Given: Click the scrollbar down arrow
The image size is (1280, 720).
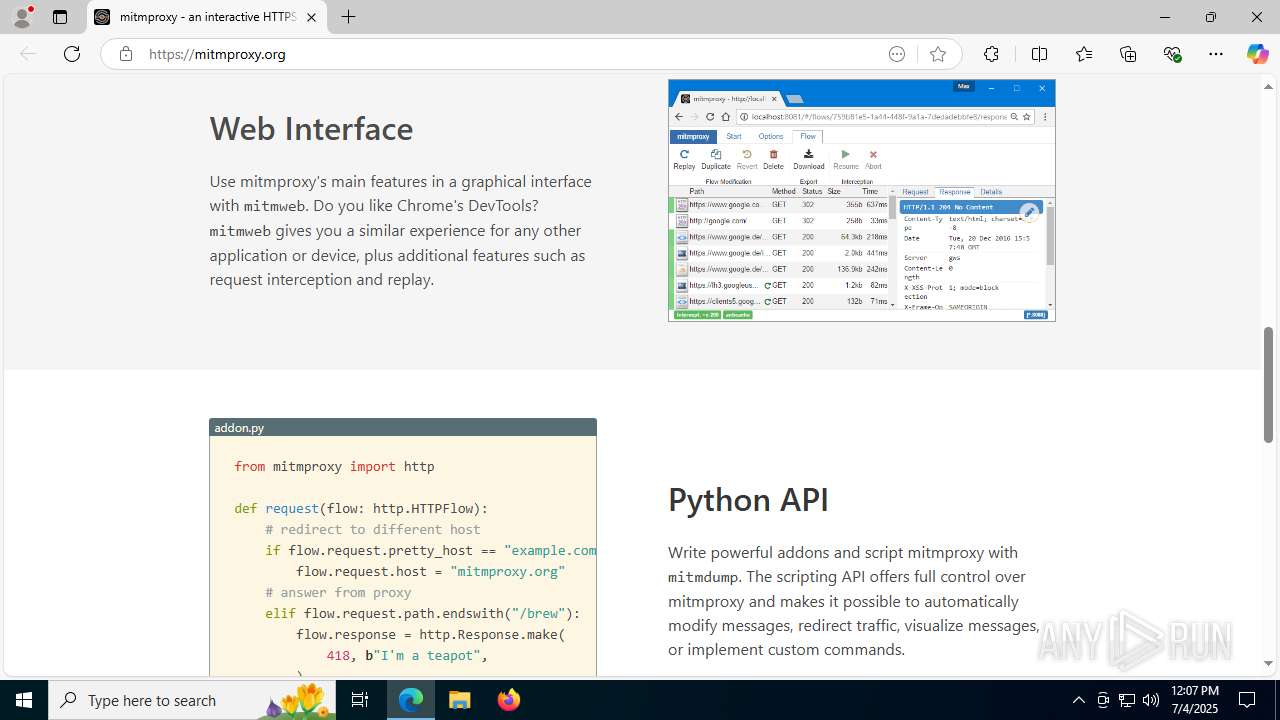Looking at the screenshot, I should tap(1268, 663).
